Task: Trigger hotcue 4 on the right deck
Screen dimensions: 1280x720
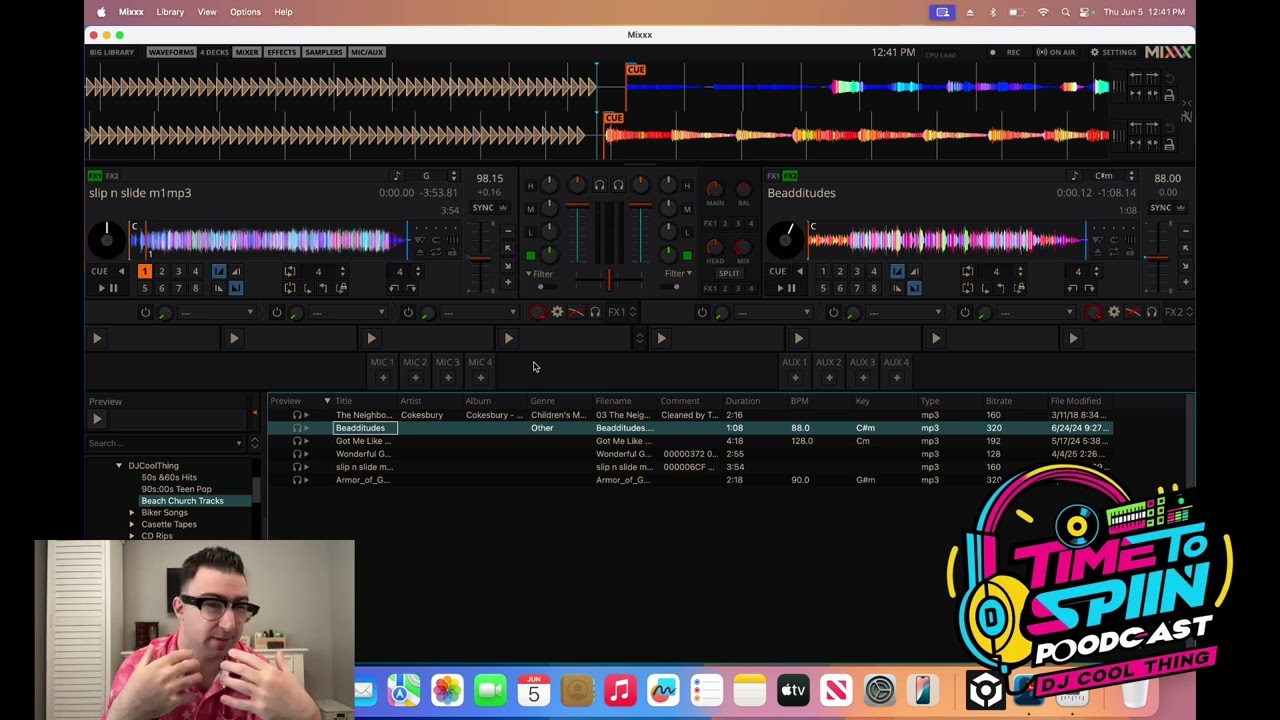Action: [873, 271]
